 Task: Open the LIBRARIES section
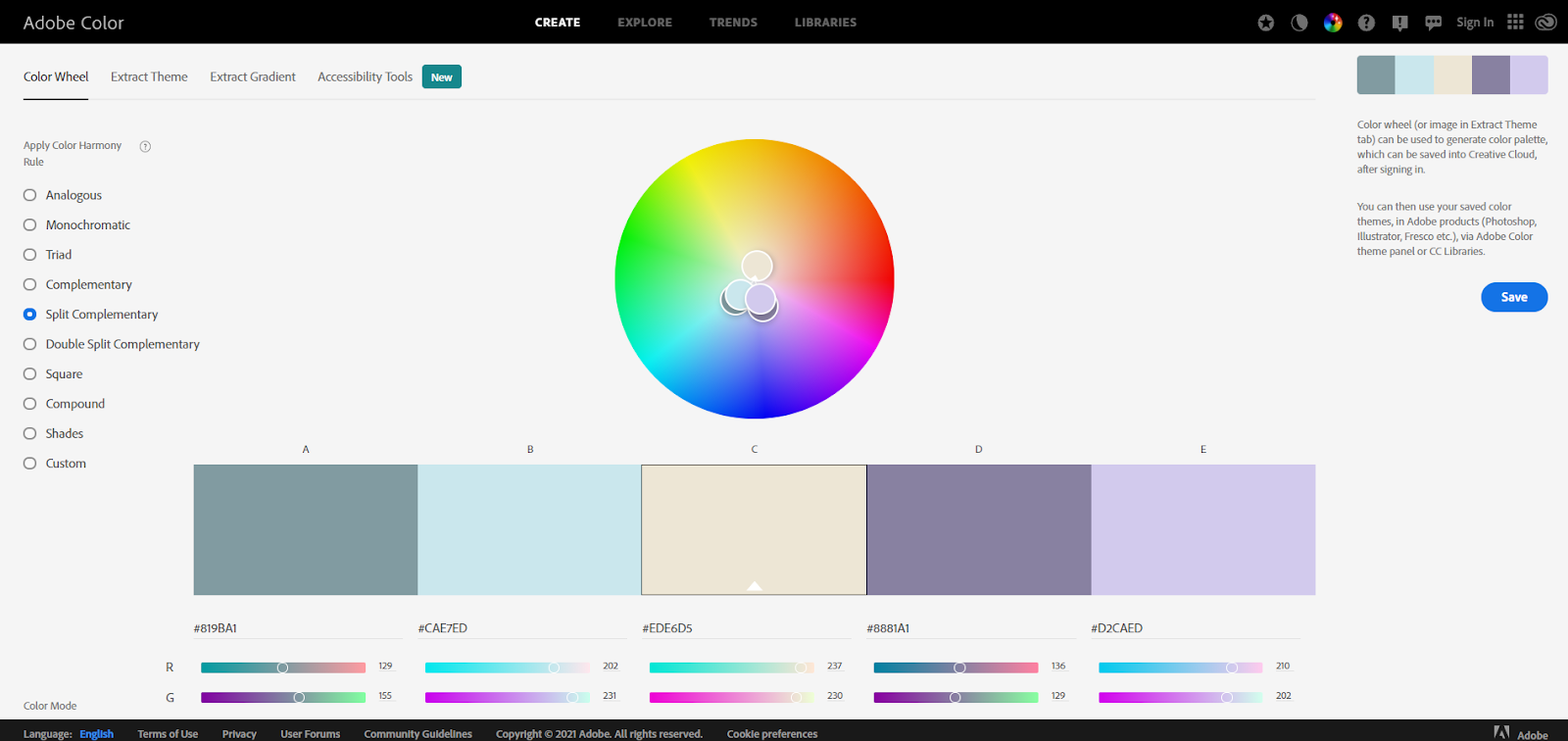pos(825,23)
